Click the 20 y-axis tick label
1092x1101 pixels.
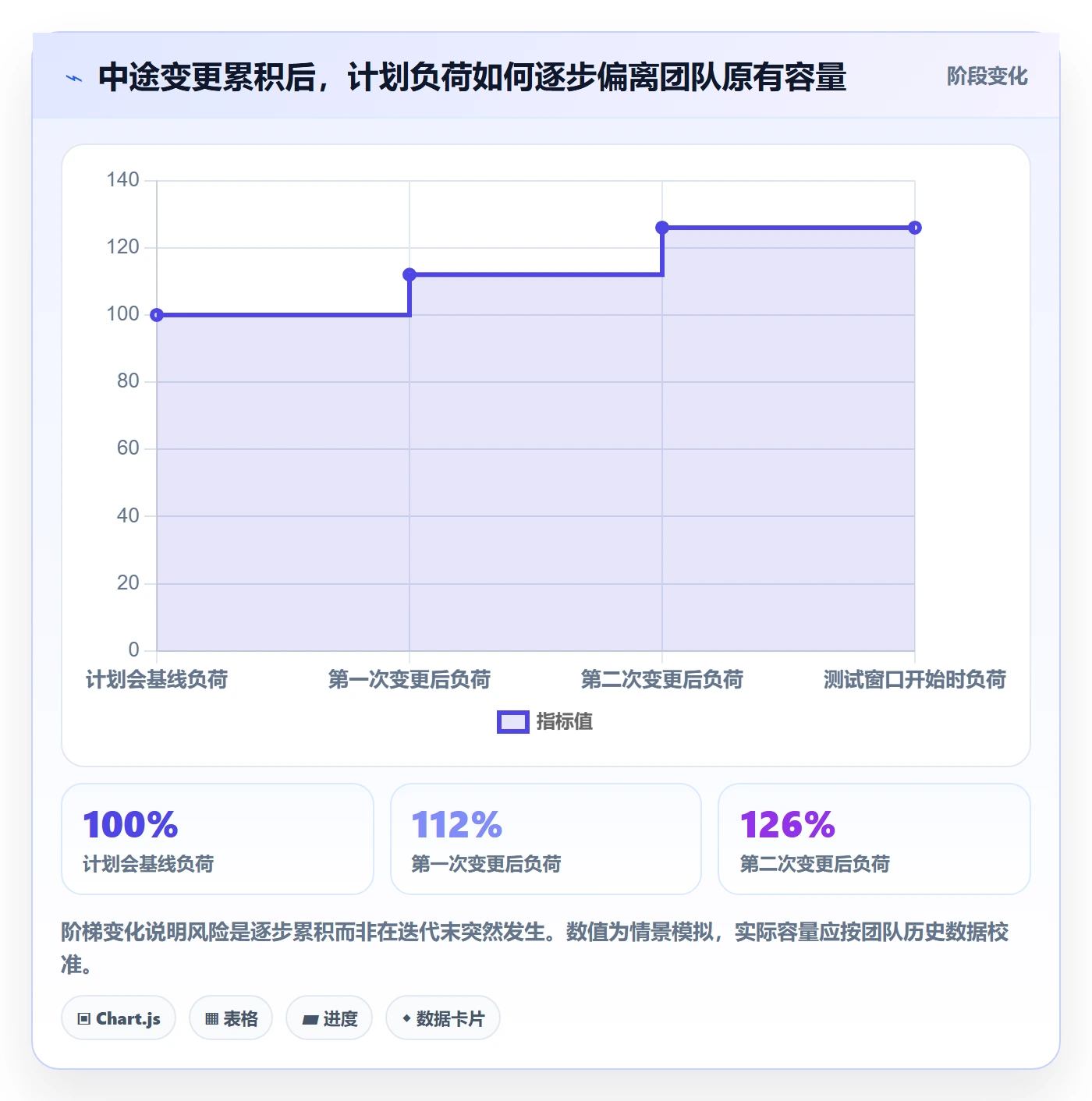(x=128, y=583)
